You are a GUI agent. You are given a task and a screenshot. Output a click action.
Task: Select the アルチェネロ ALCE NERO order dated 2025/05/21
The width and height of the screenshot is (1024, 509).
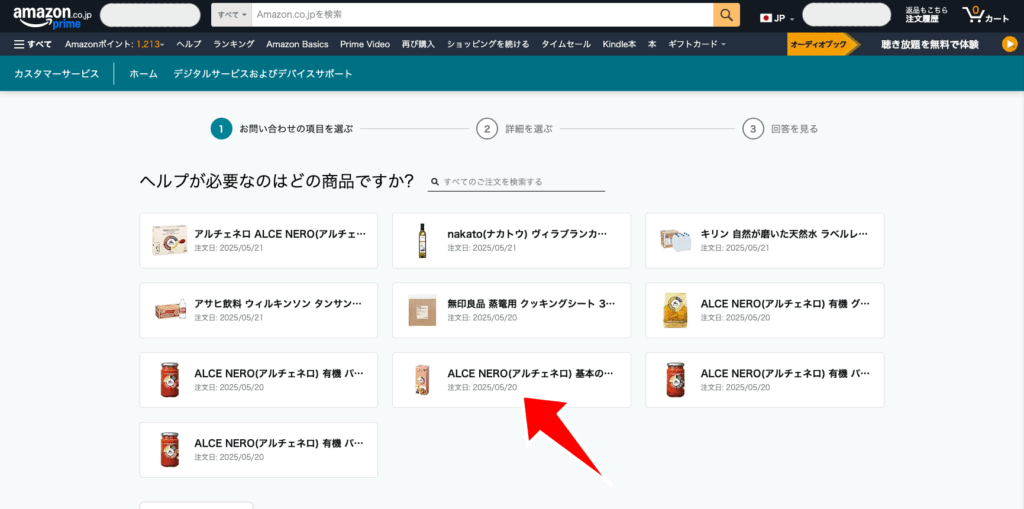click(259, 240)
